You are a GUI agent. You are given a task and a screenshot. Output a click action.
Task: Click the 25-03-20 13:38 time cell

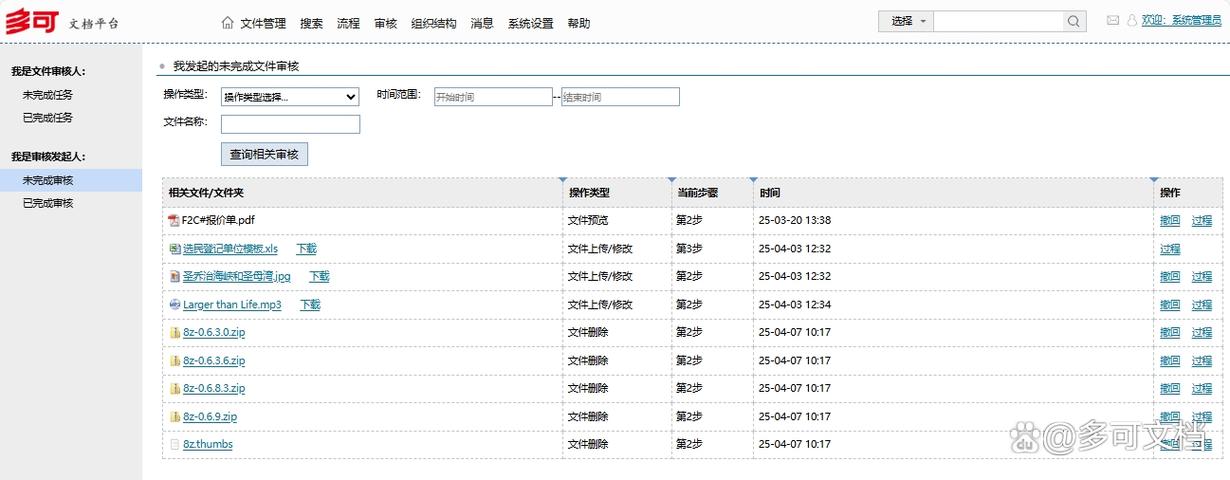795,220
